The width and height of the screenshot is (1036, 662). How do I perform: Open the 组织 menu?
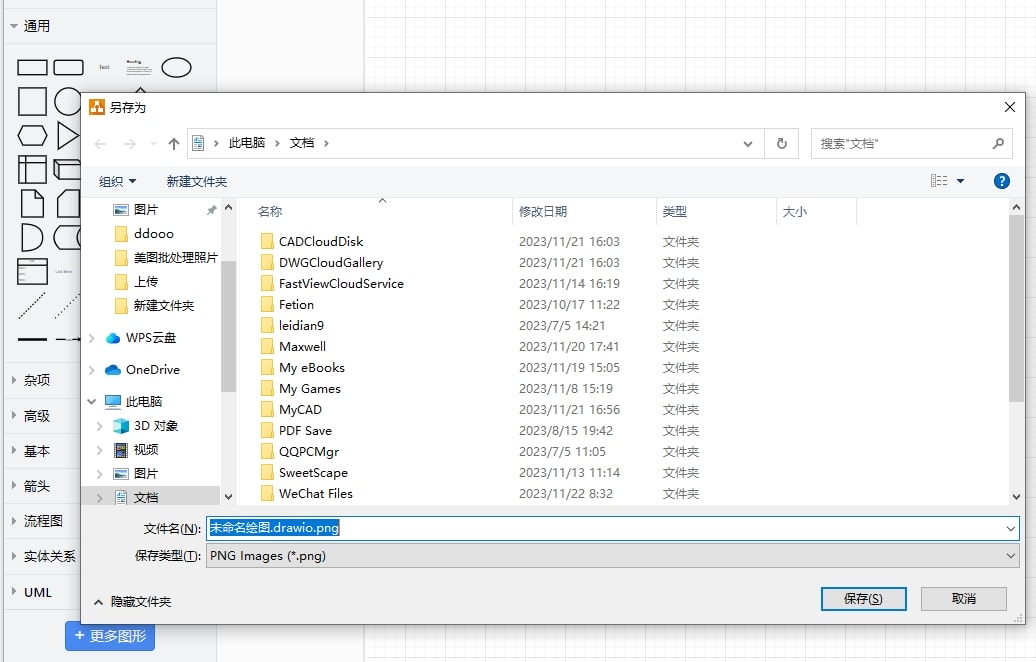117,181
